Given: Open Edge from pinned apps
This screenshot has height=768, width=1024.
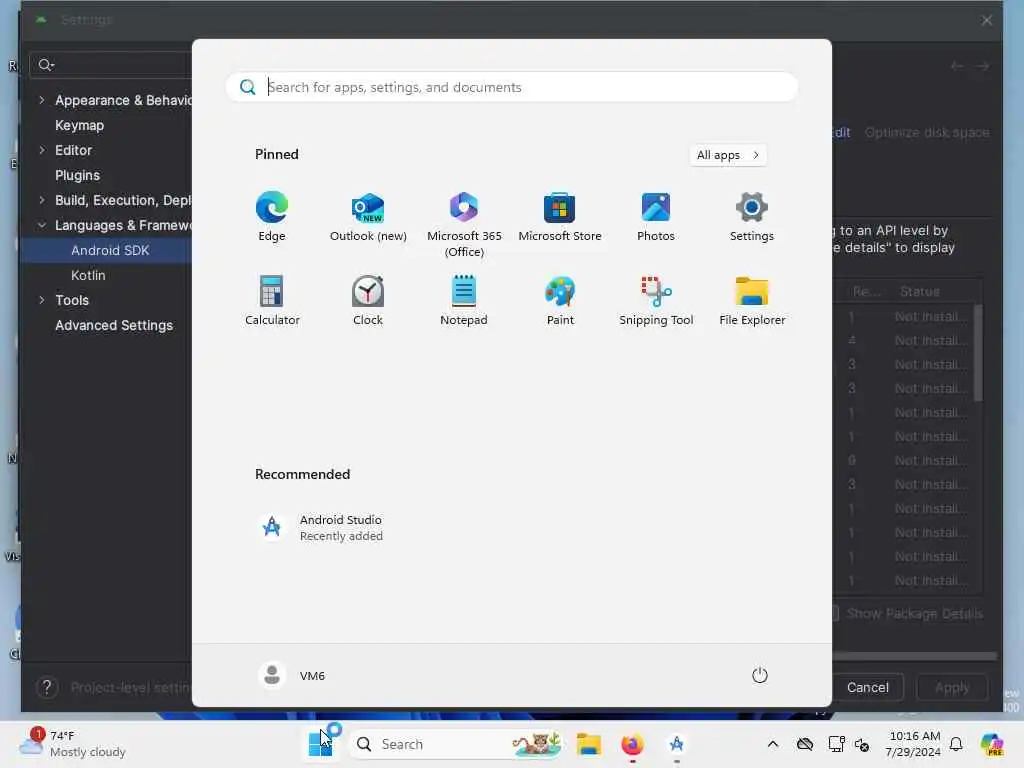Looking at the screenshot, I should pyautogui.click(x=272, y=217).
